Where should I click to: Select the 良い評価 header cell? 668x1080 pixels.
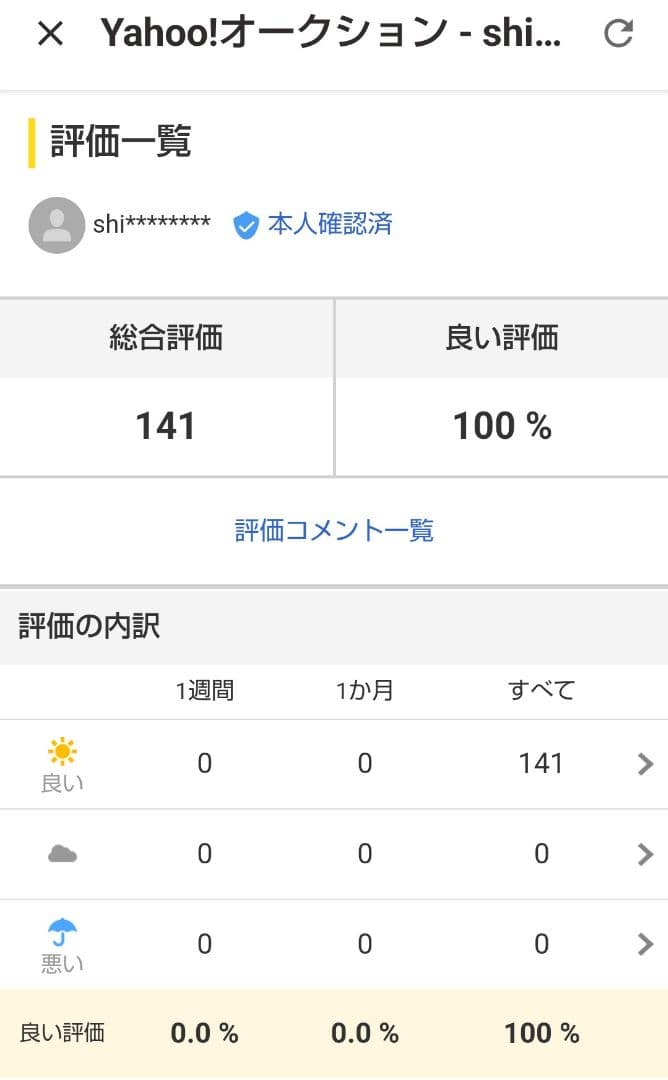[x=501, y=338]
